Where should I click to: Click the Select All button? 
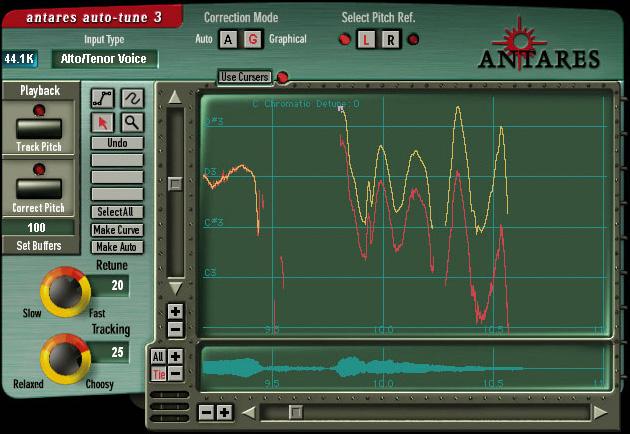tap(117, 212)
